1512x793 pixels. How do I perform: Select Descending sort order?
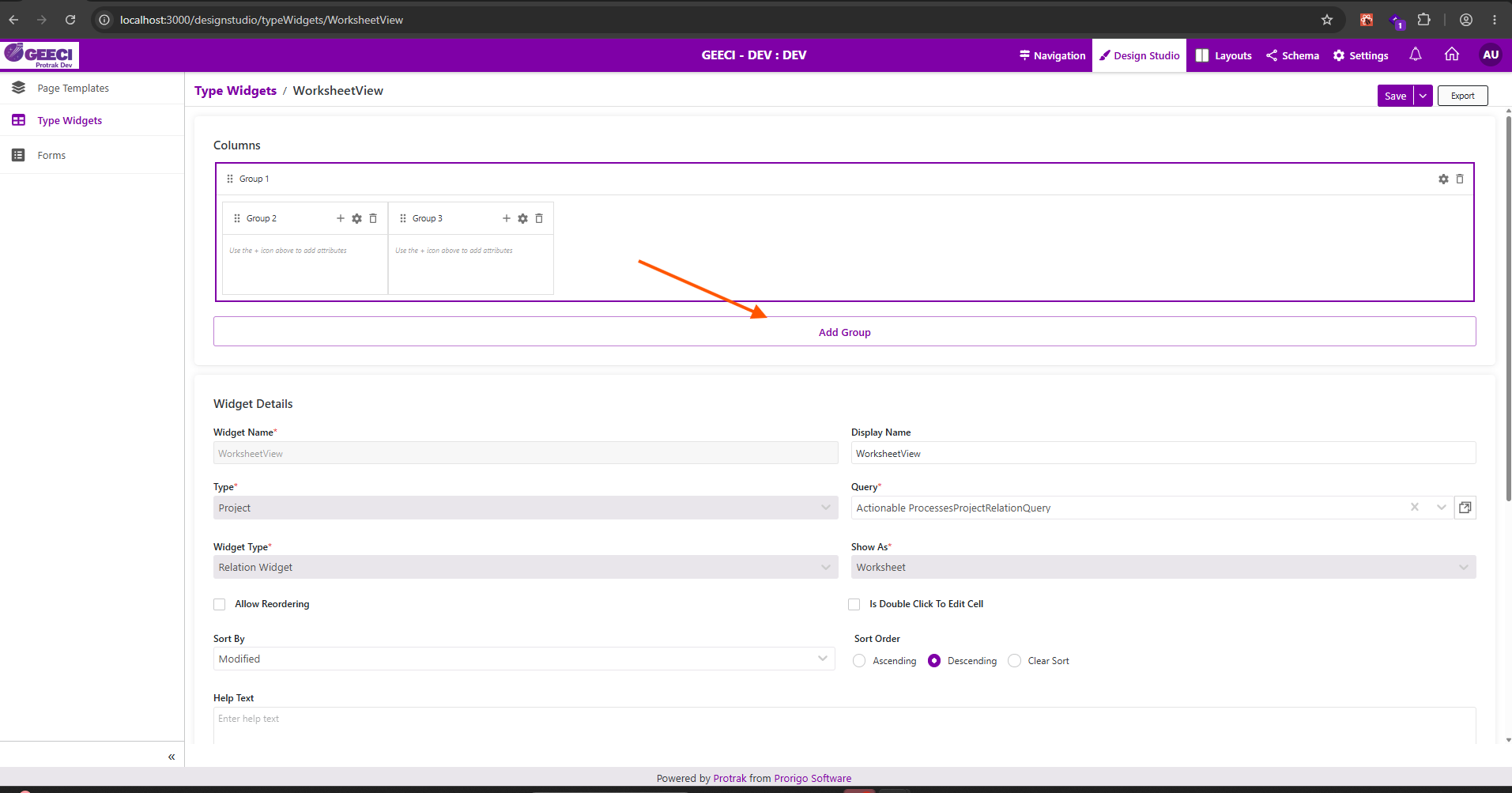coord(934,661)
